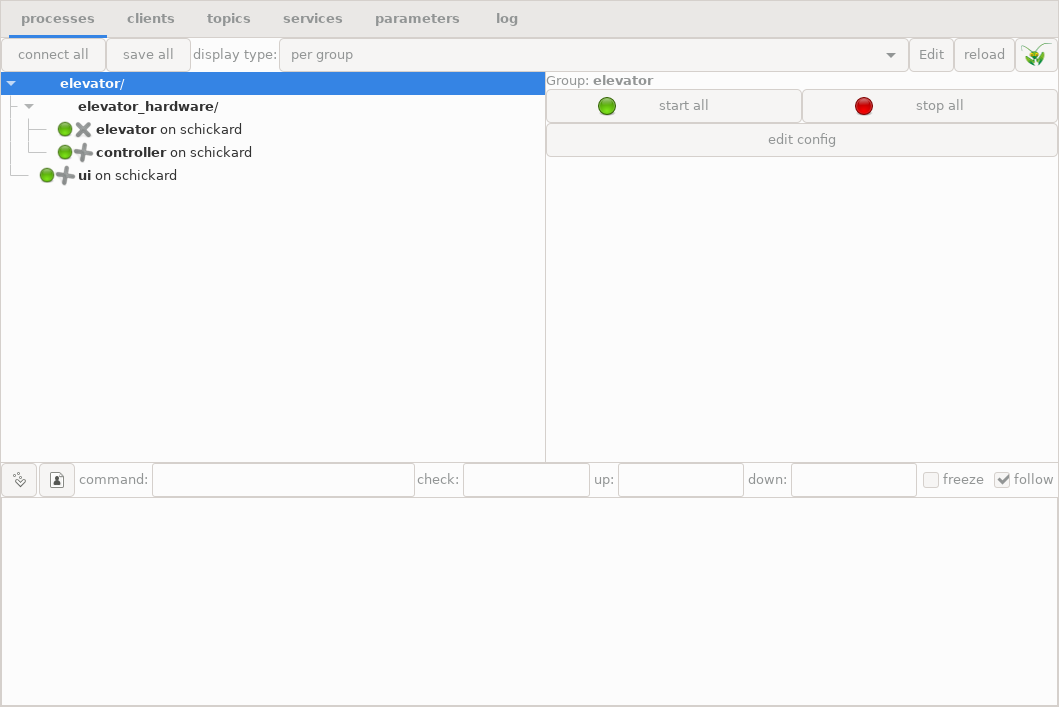Select the elevator/ group row
The height and width of the screenshot is (707, 1059).
(x=273, y=84)
